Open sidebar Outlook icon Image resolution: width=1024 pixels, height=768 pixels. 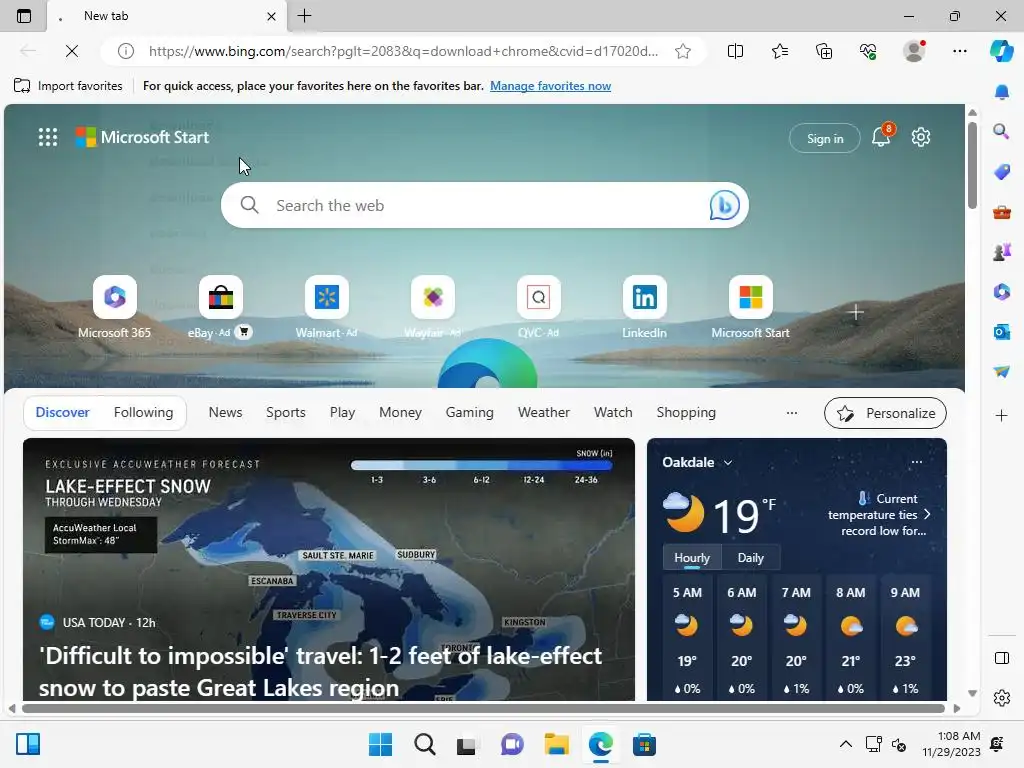coord(1002,332)
